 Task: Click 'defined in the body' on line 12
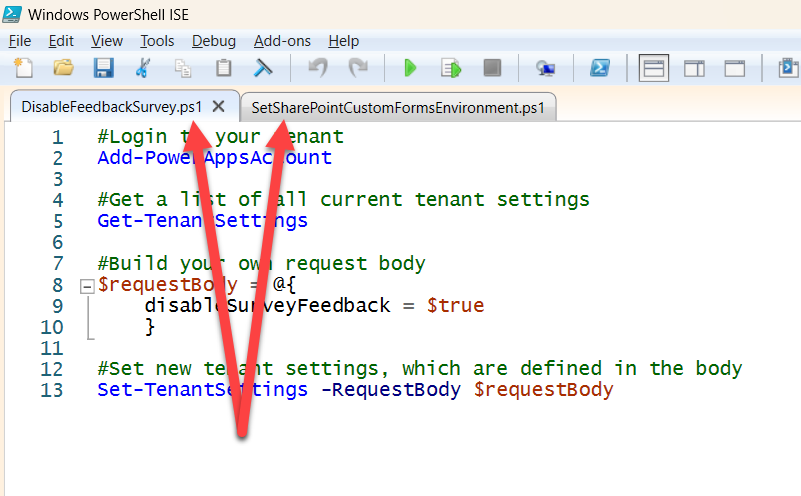[631, 369]
